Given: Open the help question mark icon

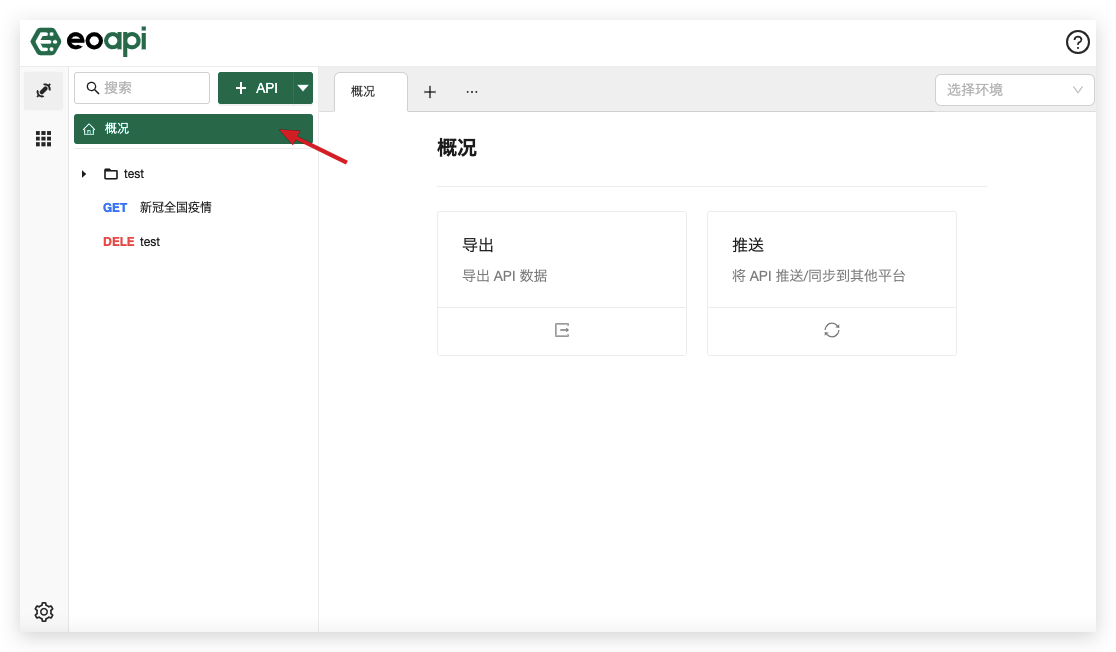Looking at the screenshot, I should [x=1077, y=42].
